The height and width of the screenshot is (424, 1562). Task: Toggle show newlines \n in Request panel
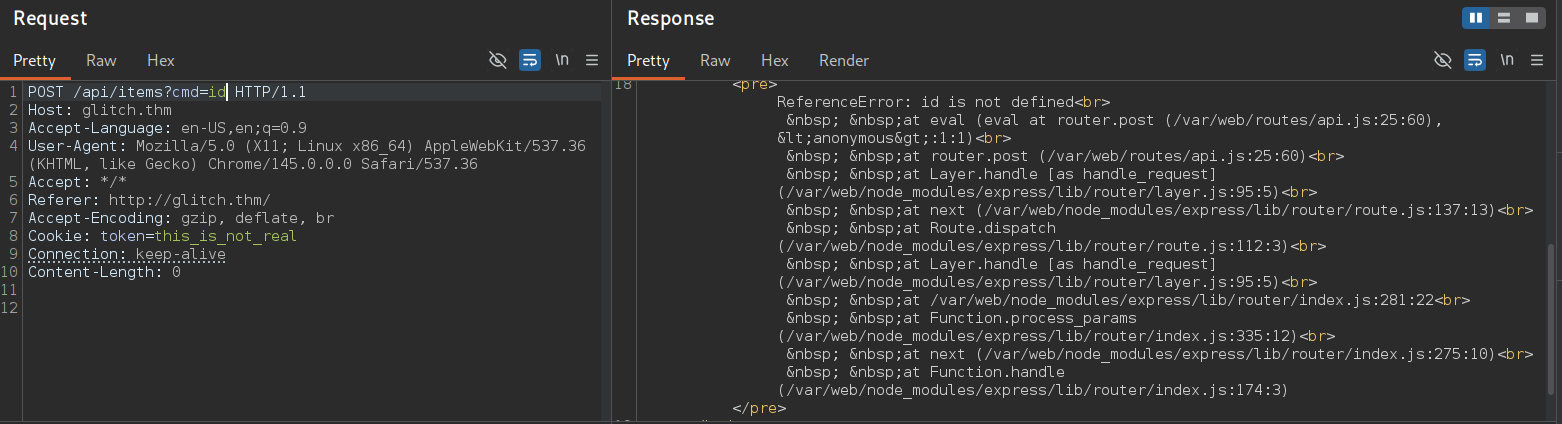click(562, 60)
